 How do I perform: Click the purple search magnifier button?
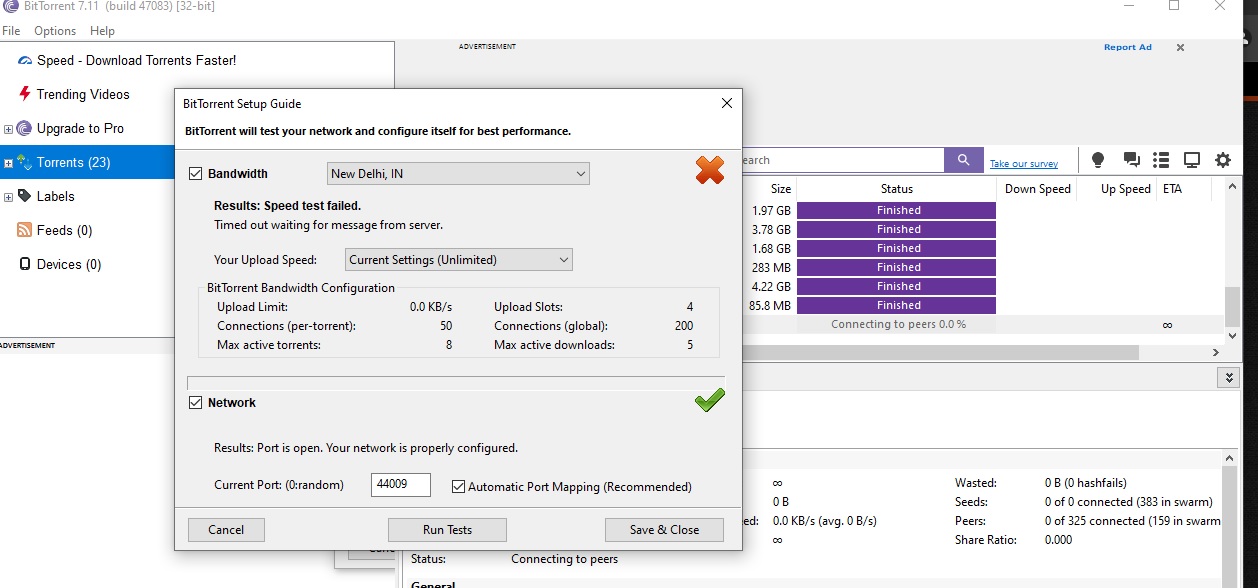click(963, 160)
